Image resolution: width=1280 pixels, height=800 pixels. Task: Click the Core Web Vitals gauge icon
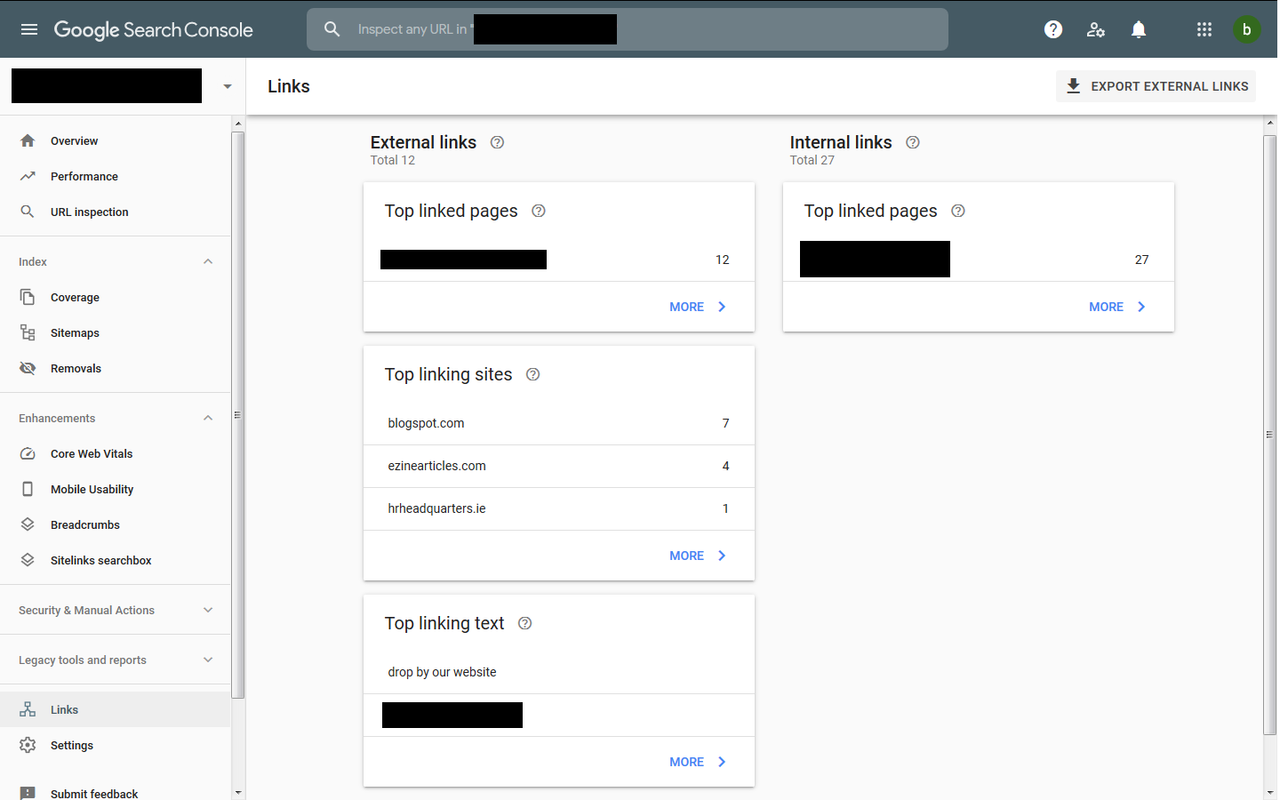[x=28, y=454]
